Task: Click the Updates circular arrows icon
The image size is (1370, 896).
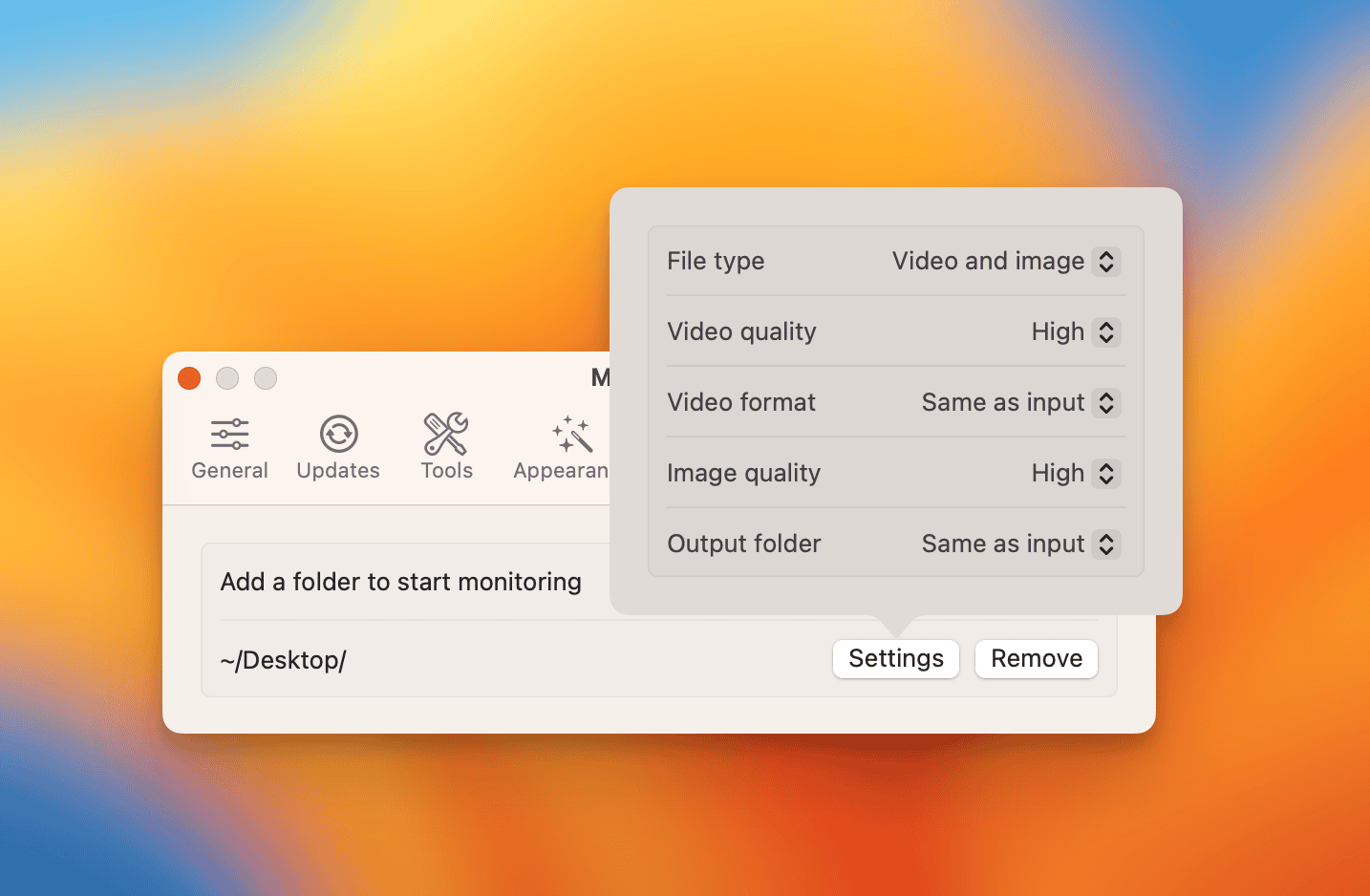Action: [338, 435]
